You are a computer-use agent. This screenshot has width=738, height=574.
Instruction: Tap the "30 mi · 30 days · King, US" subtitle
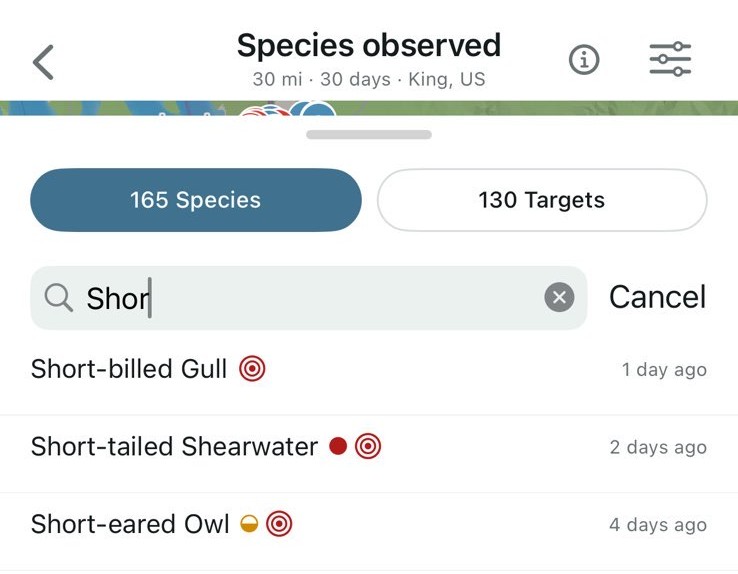click(368, 79)
